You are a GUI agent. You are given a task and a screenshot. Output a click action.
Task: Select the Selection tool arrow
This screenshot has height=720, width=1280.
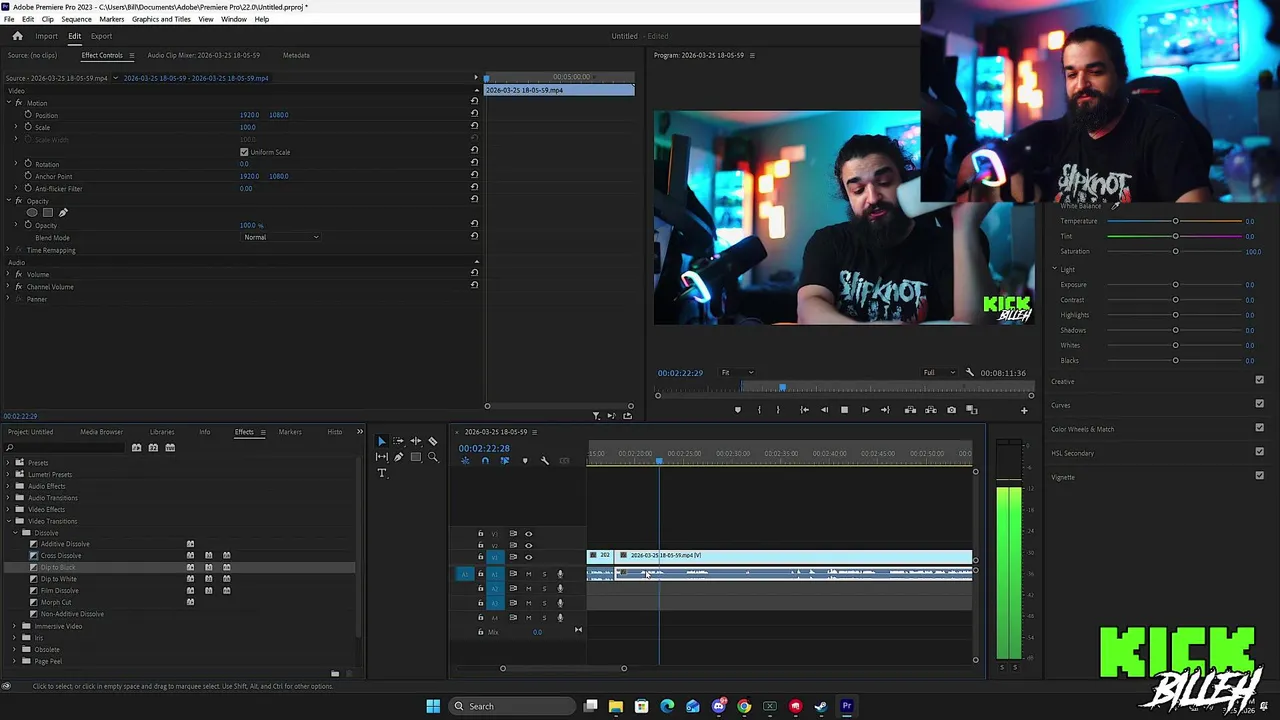[x=381, y=441]
